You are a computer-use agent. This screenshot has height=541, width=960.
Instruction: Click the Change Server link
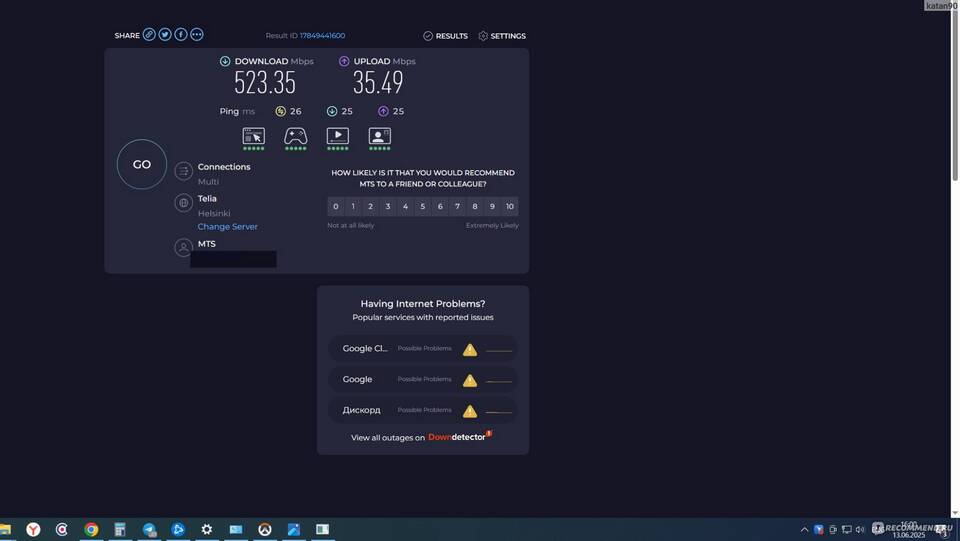tap(227, 226)
